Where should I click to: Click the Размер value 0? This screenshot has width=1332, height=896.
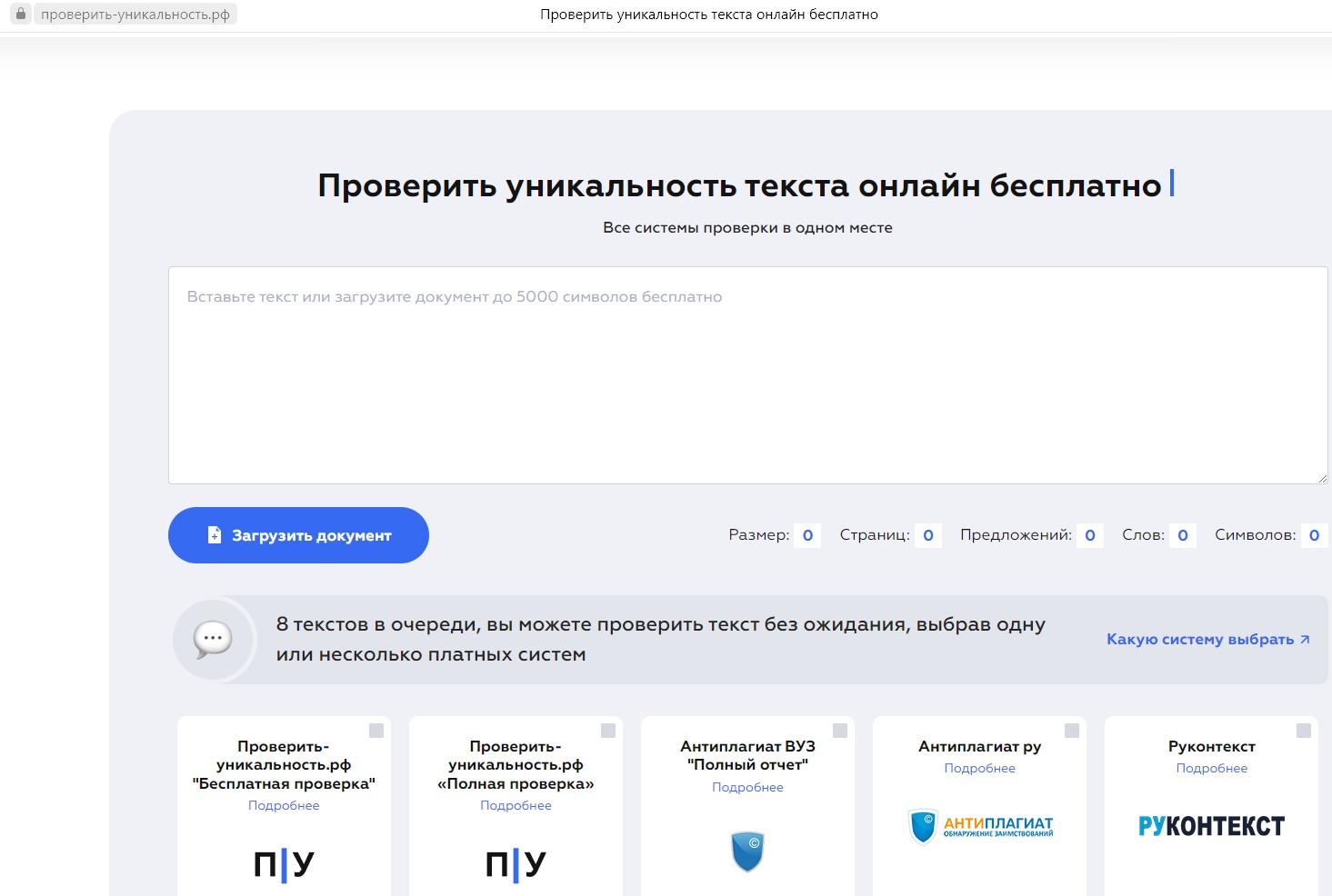[x=807, y=535]
